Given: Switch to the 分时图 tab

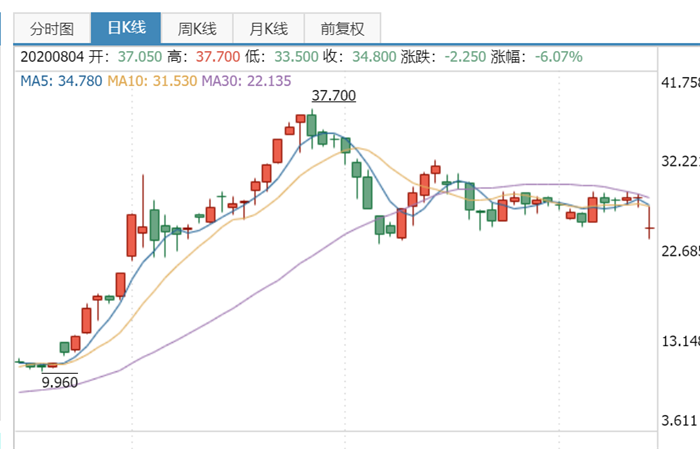Looking at the screenshot, I should (x=52, y=29).
